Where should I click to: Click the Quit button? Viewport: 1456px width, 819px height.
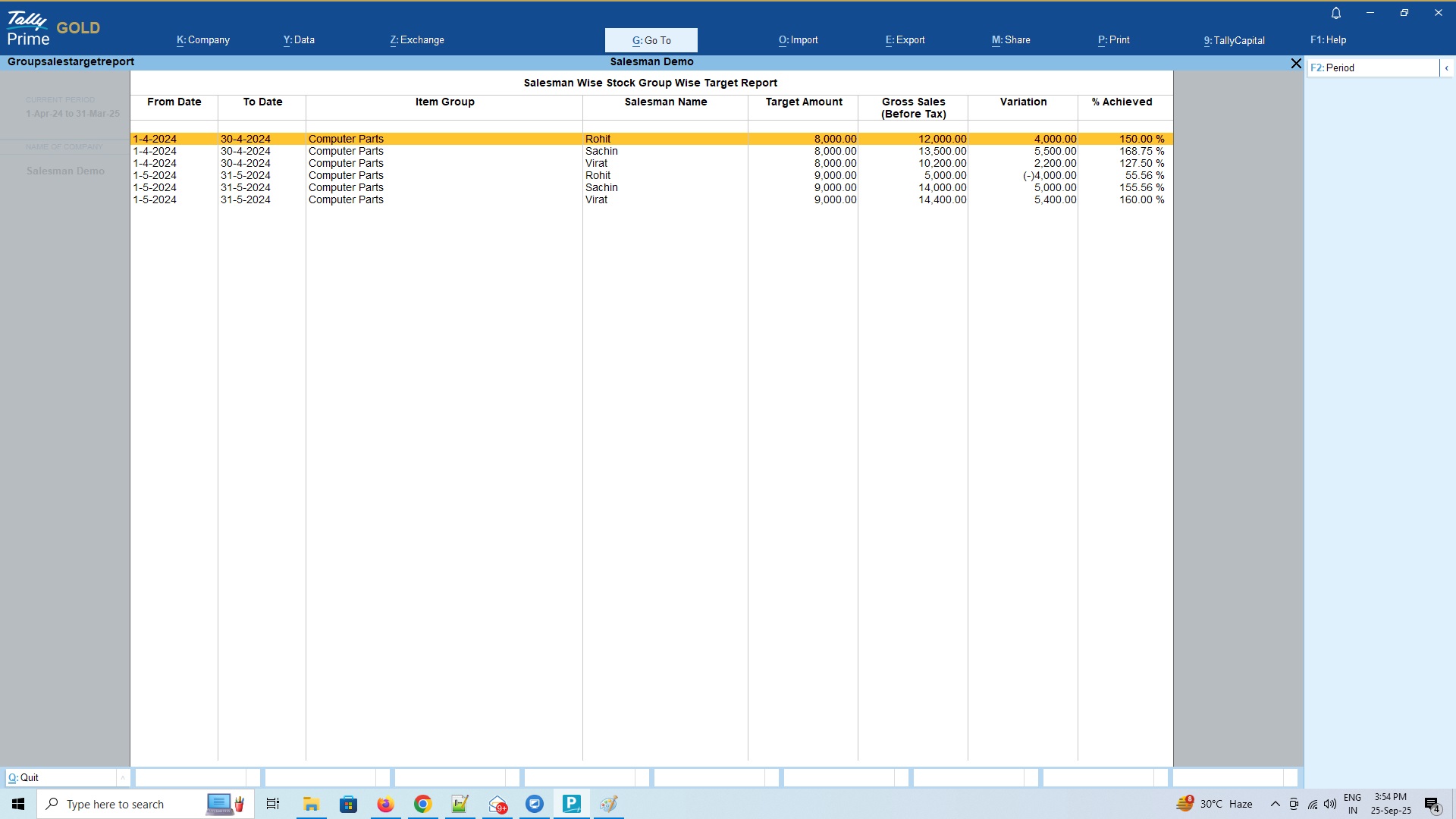pyautogui.click(x=61, y=778)
